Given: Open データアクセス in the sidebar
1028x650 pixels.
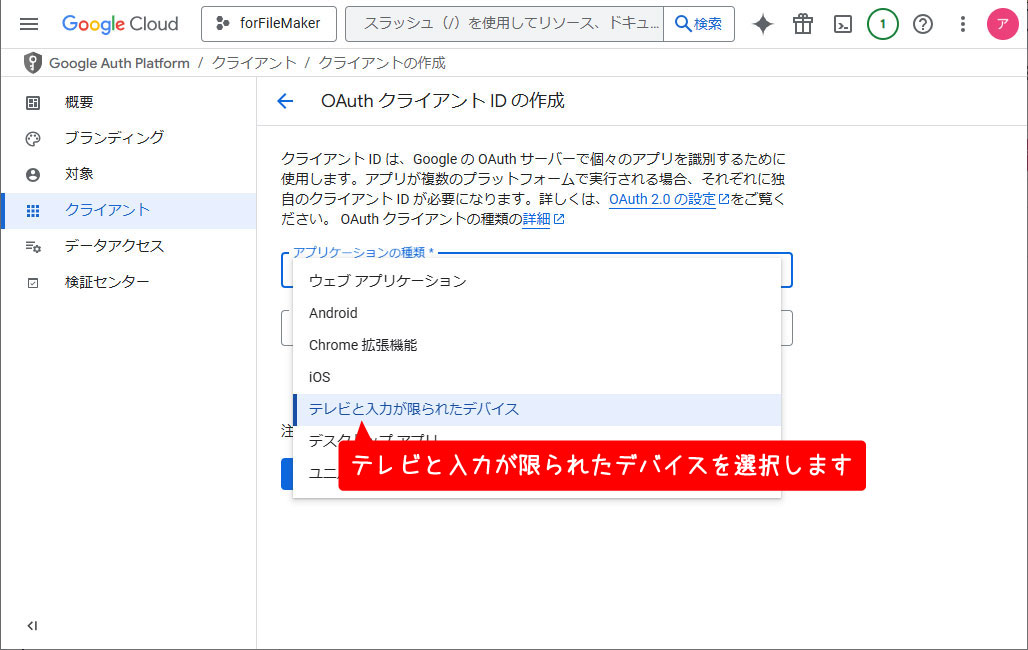Looking at the screenshot, I should click(x=128, y=247).
